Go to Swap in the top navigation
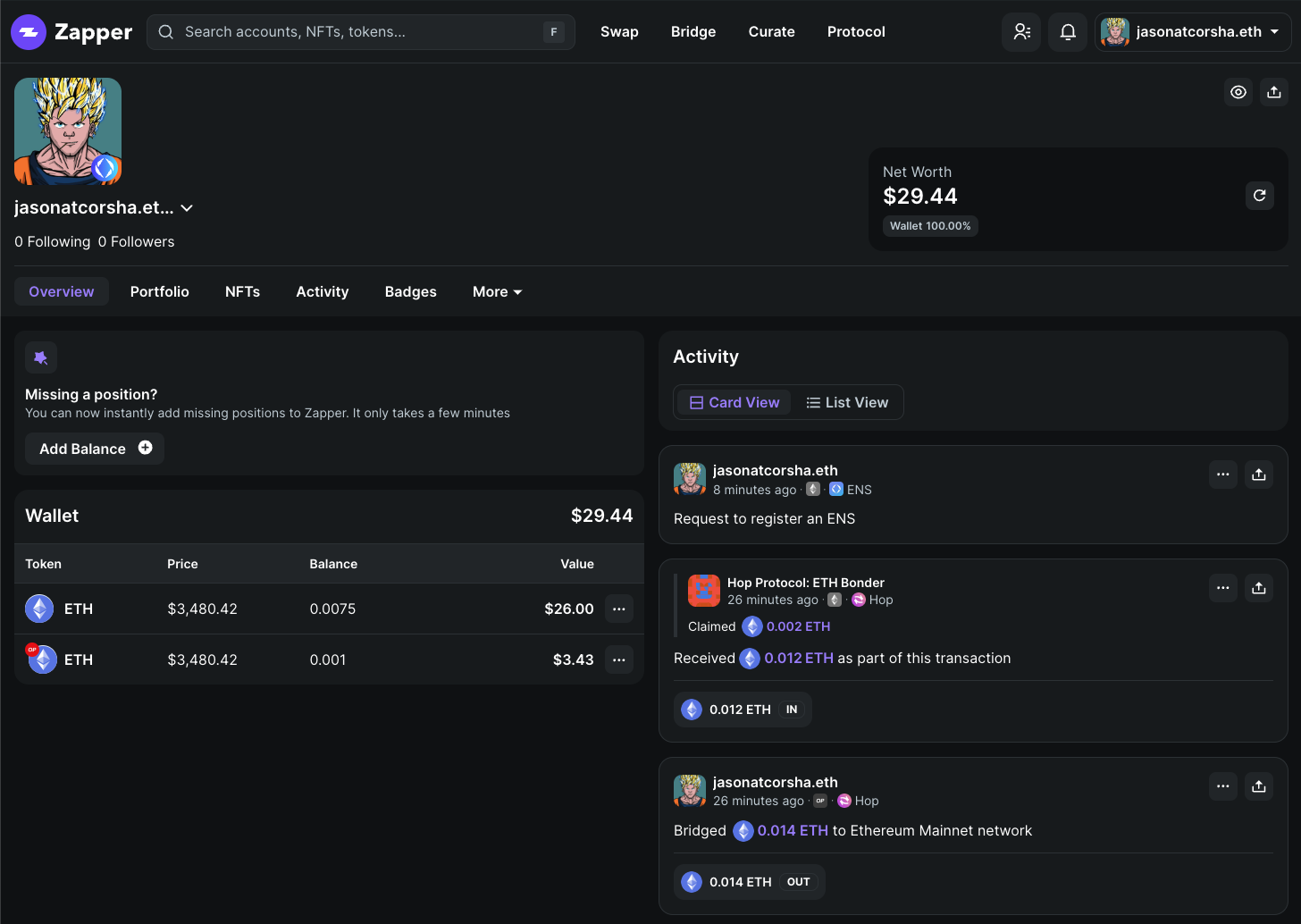 click(619, 32)
